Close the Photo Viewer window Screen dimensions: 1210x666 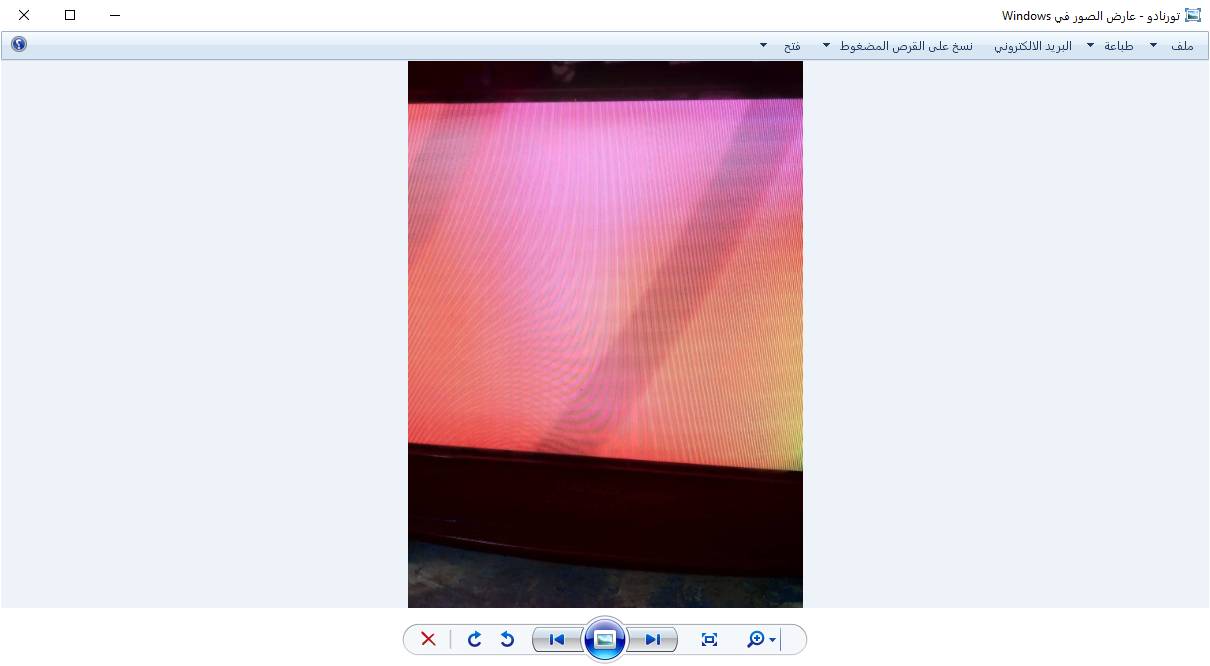coord(24,15)
